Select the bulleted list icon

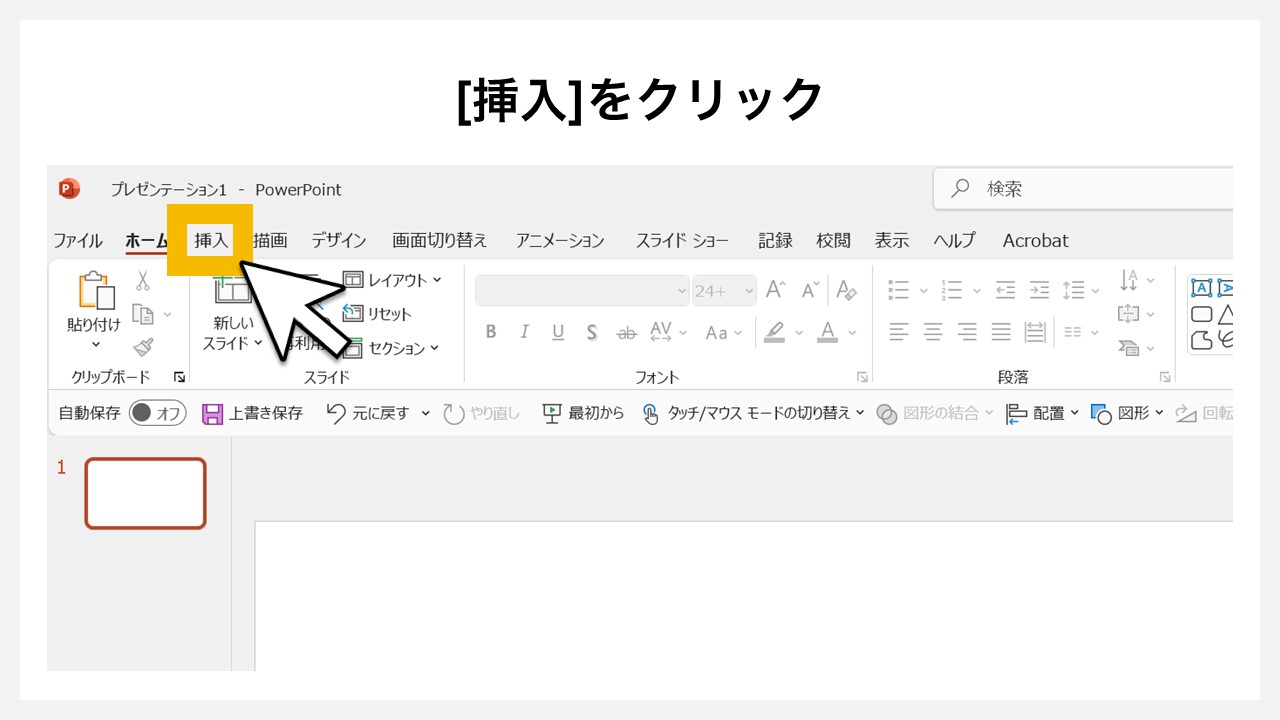coord(898,290)
